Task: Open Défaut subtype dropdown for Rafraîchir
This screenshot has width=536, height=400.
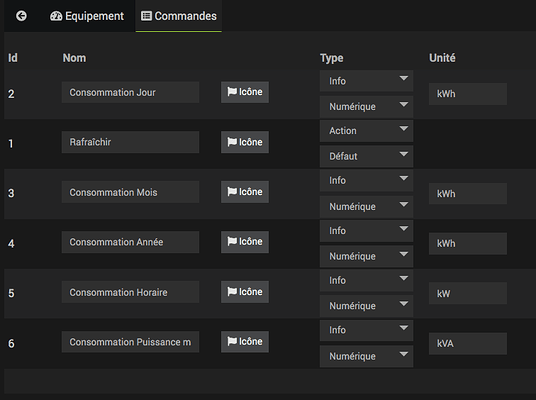Action: tap(366, 156)
